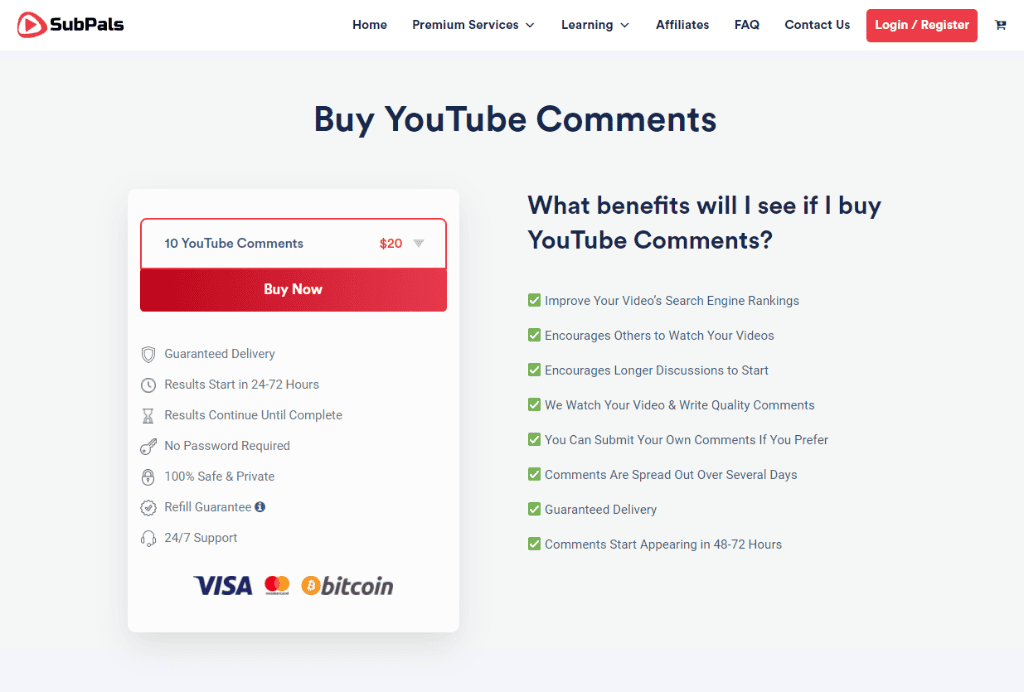Click the Refill Guarantee info icon
Viewport: 1024px width, 692px height.
260,507
